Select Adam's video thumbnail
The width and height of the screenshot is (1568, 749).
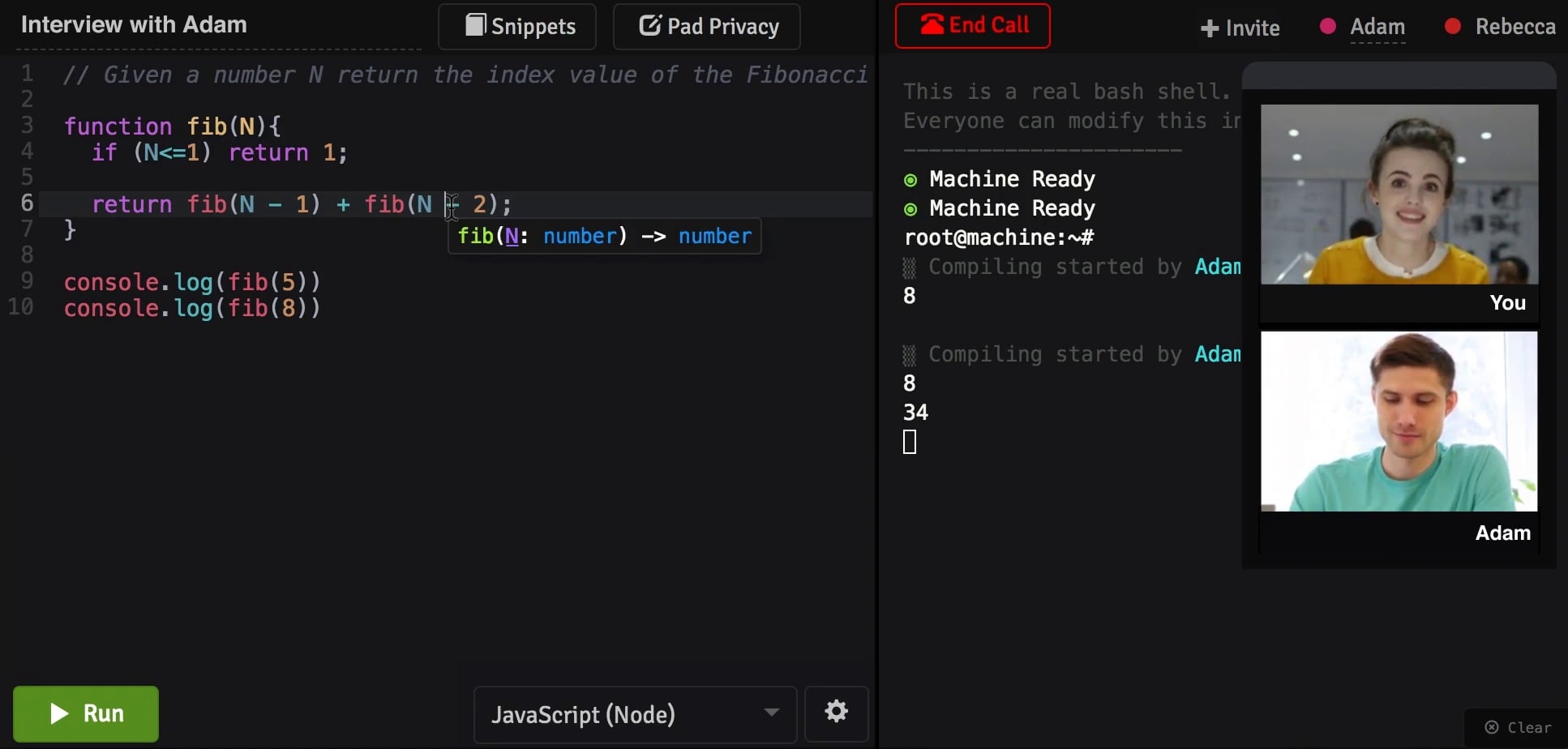coord(1399,422)
